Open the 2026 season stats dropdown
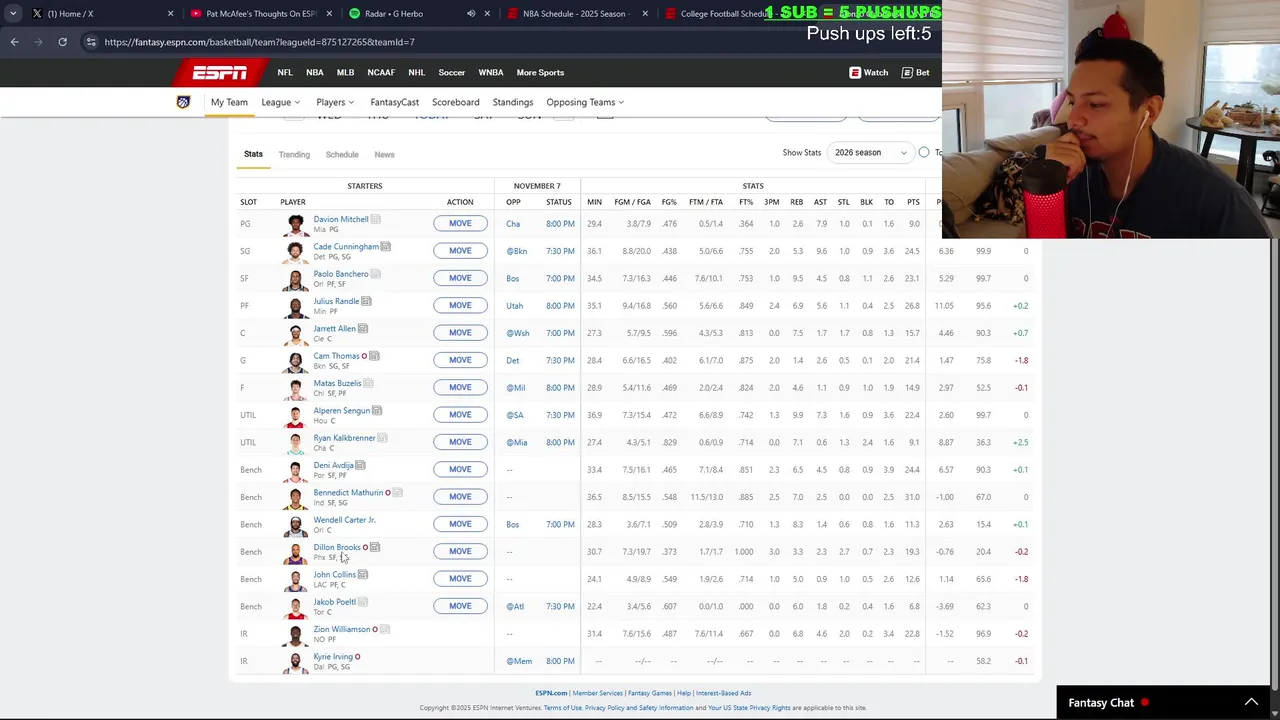Viewport: 1280px width, 720px height. coord(870,153)
